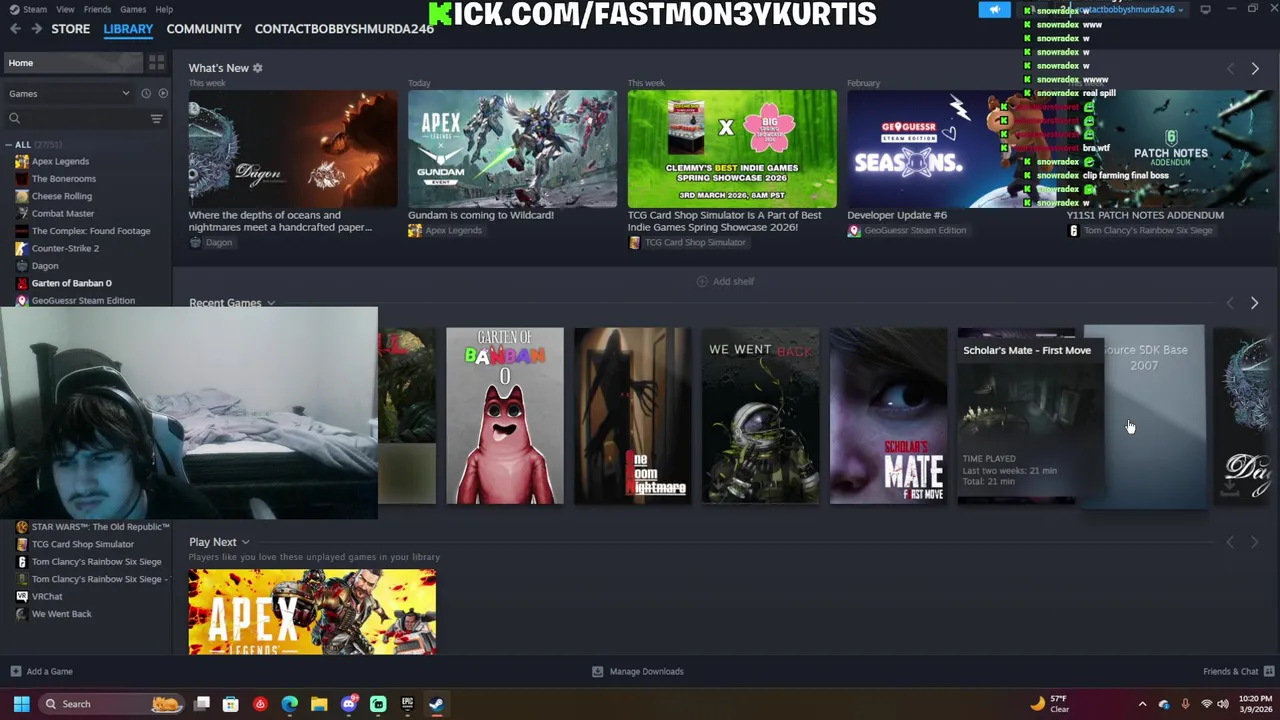Click Add shelf button
Viewport: 1280px width, 720px height.
(725, 282)
